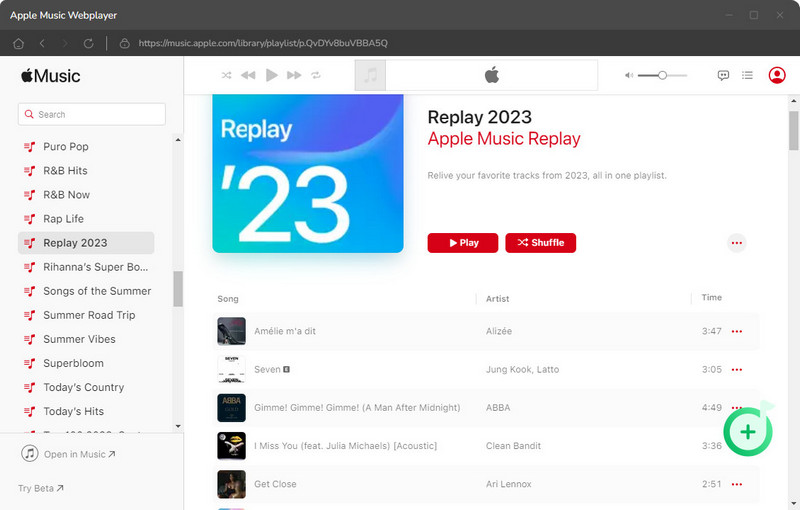
Task: Adjust the volume slider
Action: pos(662,75)
